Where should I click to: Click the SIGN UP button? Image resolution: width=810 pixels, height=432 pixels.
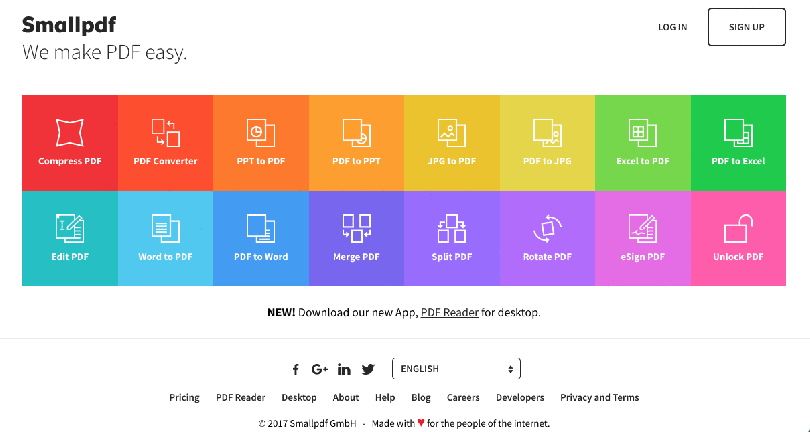coord(746,27)
